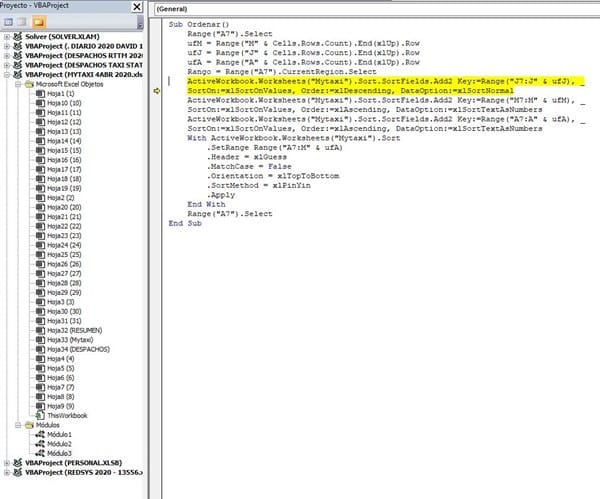Select sheet icon of Hoja15 (15)
This screenshot has height=499, width=600.
pos(40,150)
